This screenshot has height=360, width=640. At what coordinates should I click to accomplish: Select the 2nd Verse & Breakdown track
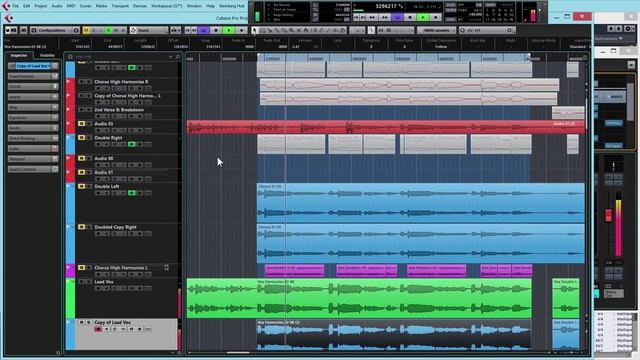pyautogui.click(x=119, y=110)
